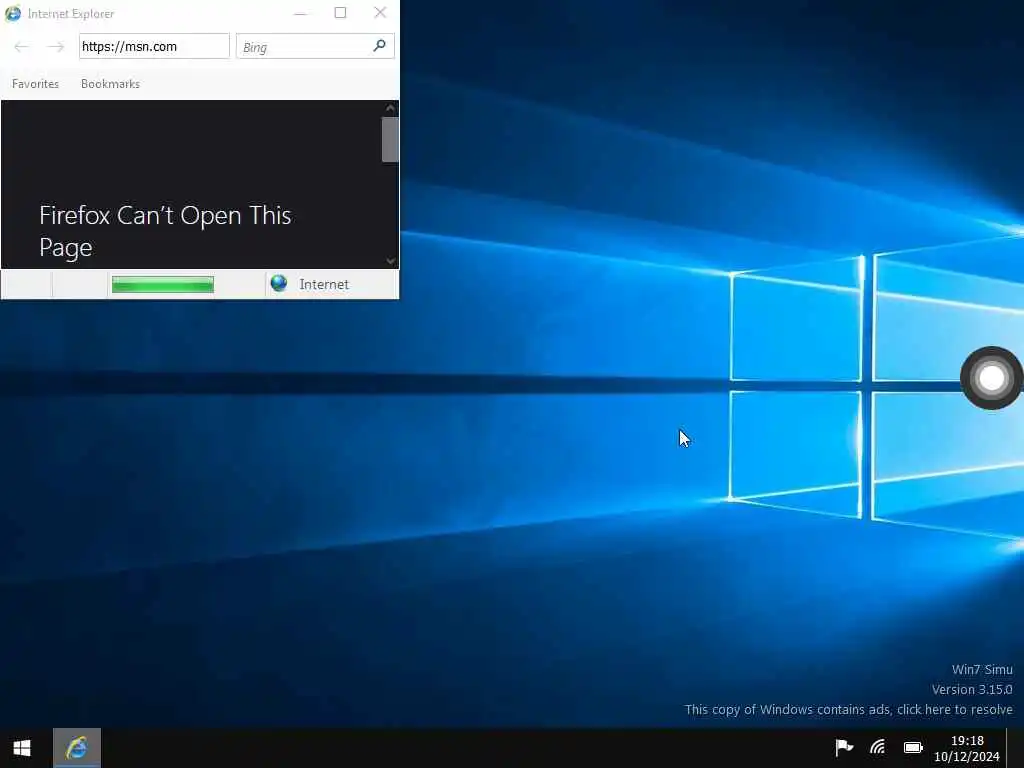Maximize the Internet Explorer window

point(340,13)
